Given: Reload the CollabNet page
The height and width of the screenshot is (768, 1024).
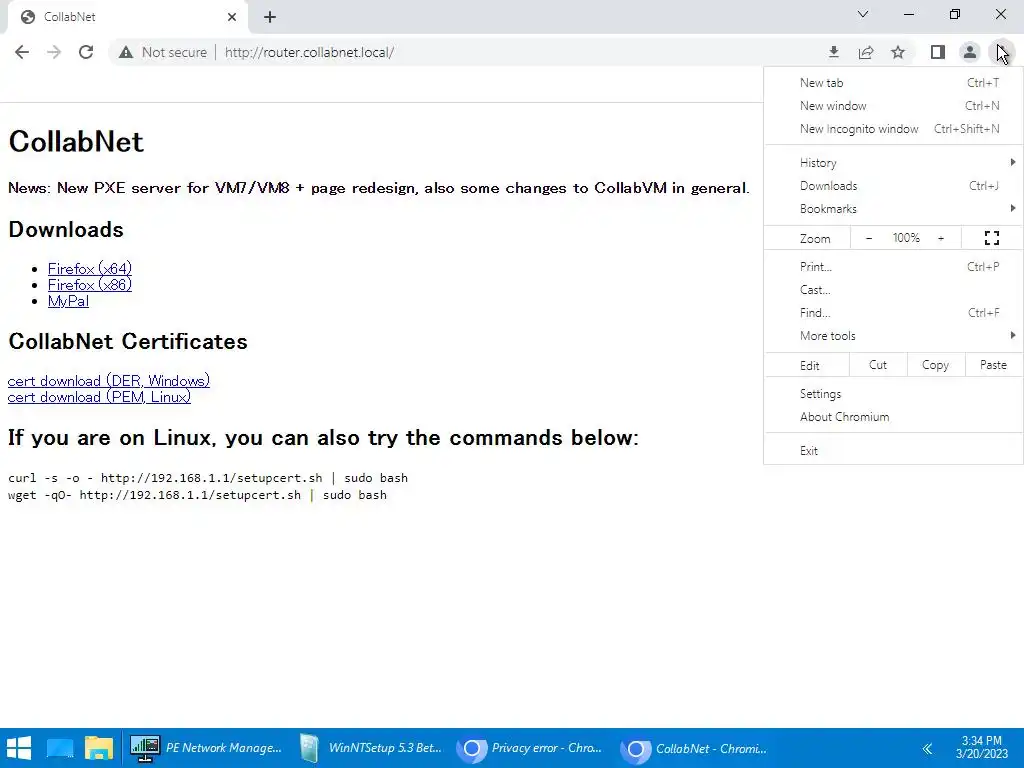Looking at the screenshot, I should click(x=86, y=52).
